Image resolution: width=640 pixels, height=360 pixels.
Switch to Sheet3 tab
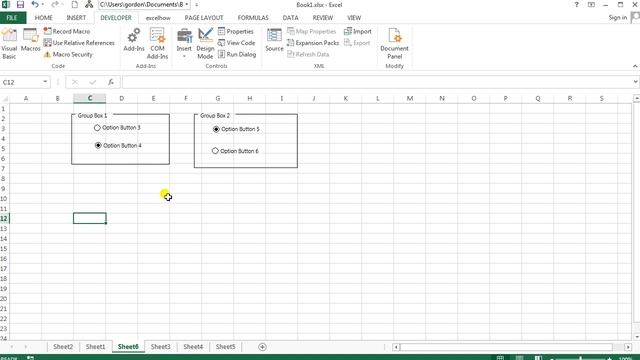tap(160, 347)
